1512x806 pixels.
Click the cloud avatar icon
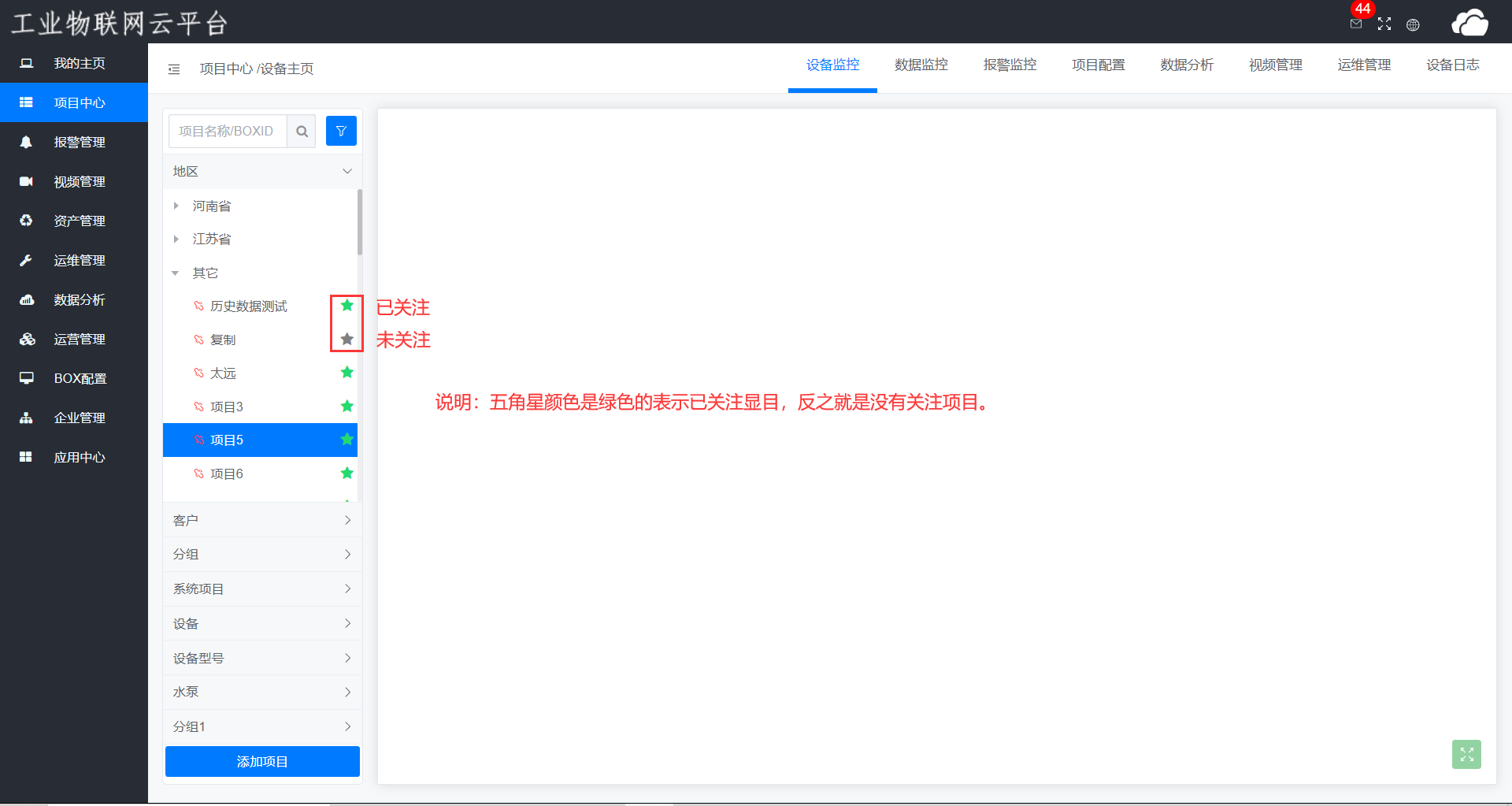[x=1469, y=23]
